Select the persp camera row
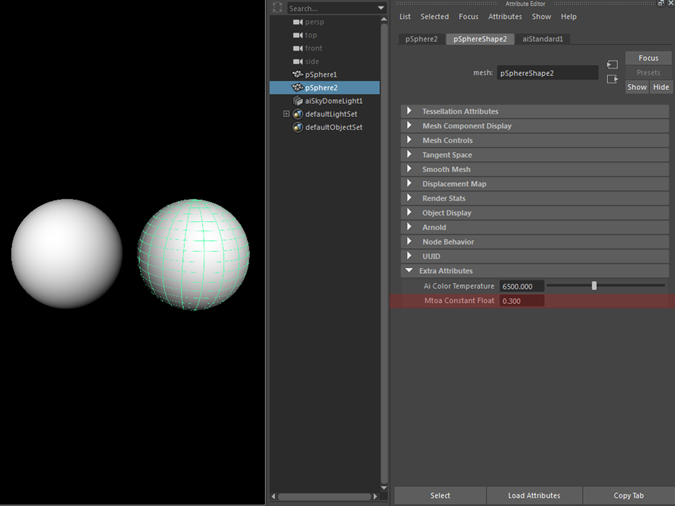Image resolution: width=675 pixels, height=506 pixels. [325, 22]
